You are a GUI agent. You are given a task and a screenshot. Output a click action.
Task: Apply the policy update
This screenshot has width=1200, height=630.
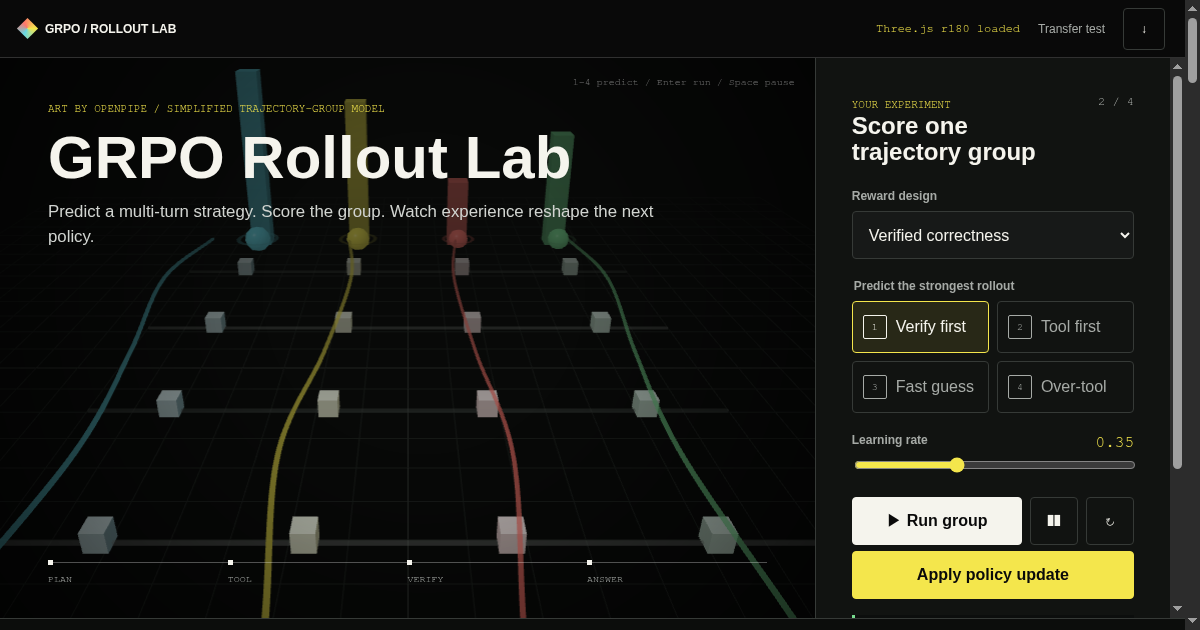click(x=993, y=575)
